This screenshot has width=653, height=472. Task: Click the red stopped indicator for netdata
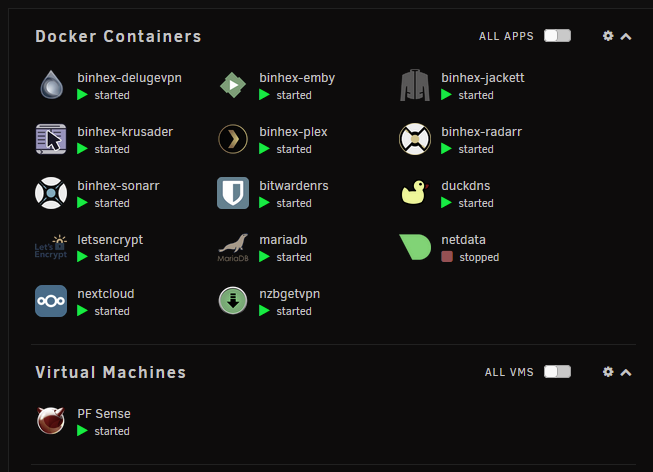point(447,257)
